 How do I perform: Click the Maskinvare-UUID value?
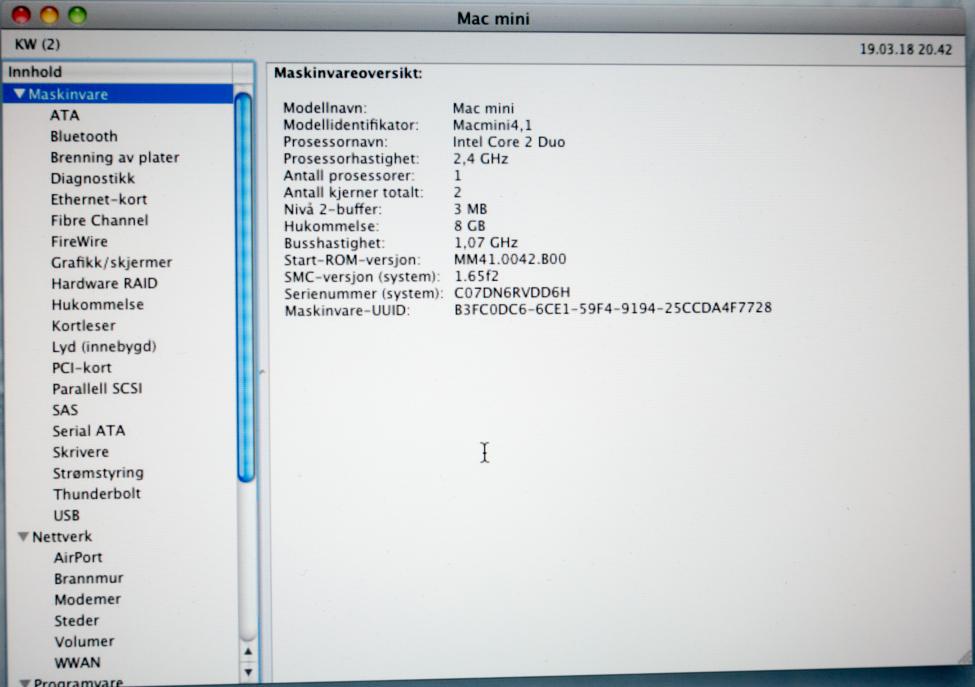pos(612,308)
